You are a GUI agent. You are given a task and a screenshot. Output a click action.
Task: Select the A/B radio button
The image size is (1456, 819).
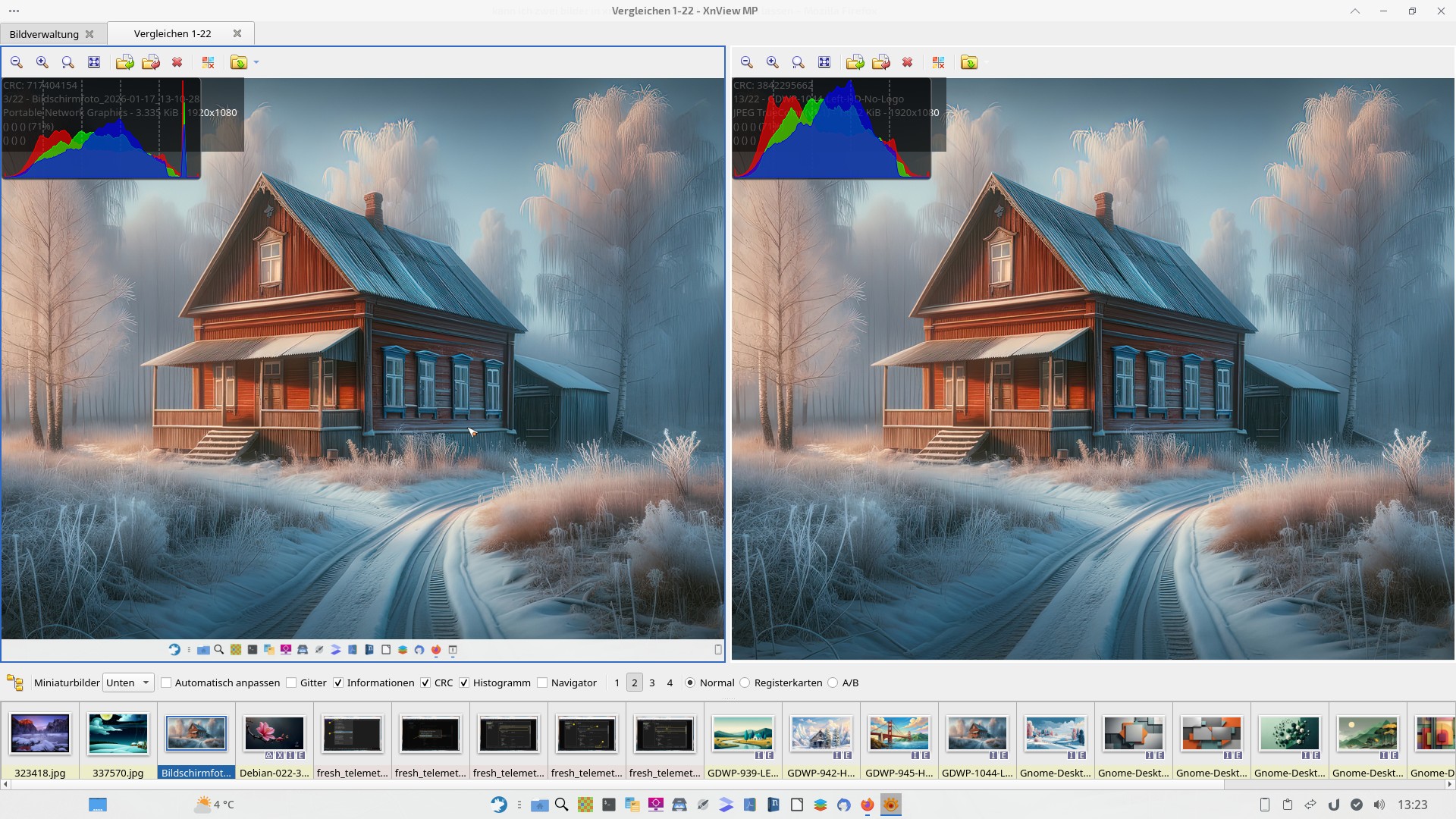coord(833,682)
